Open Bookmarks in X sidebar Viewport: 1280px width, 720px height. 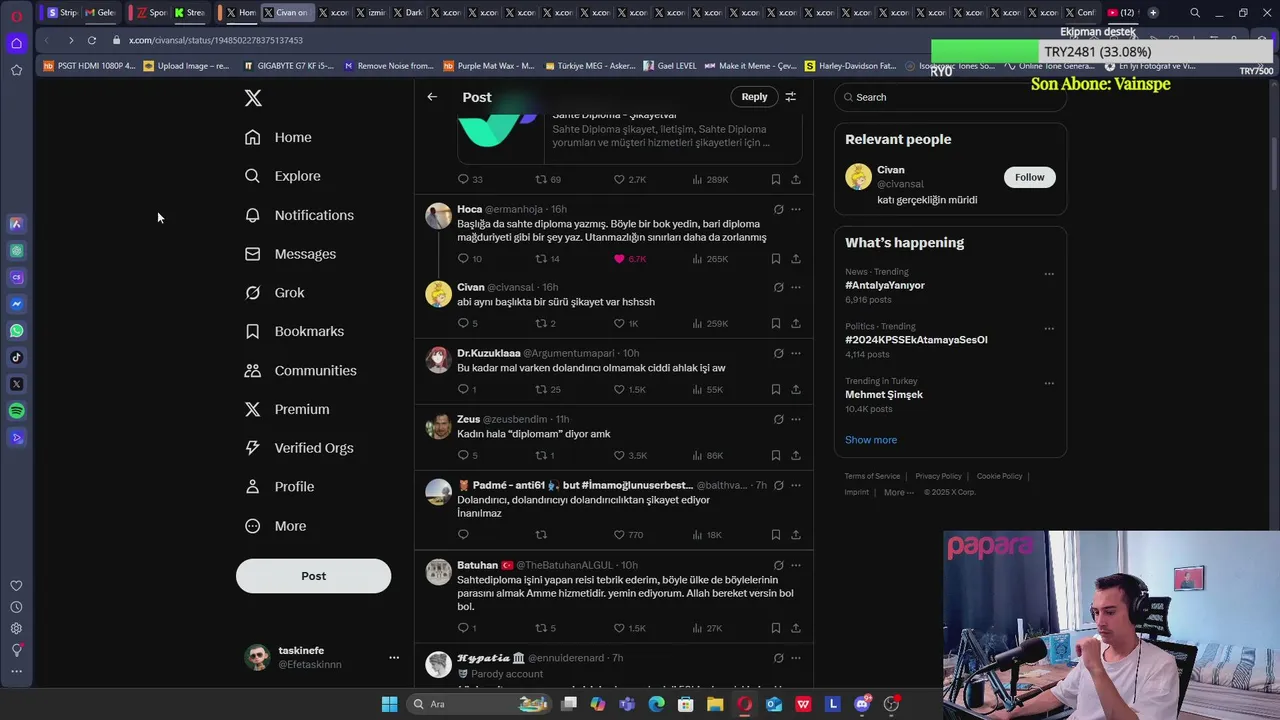tap(295, 331)
